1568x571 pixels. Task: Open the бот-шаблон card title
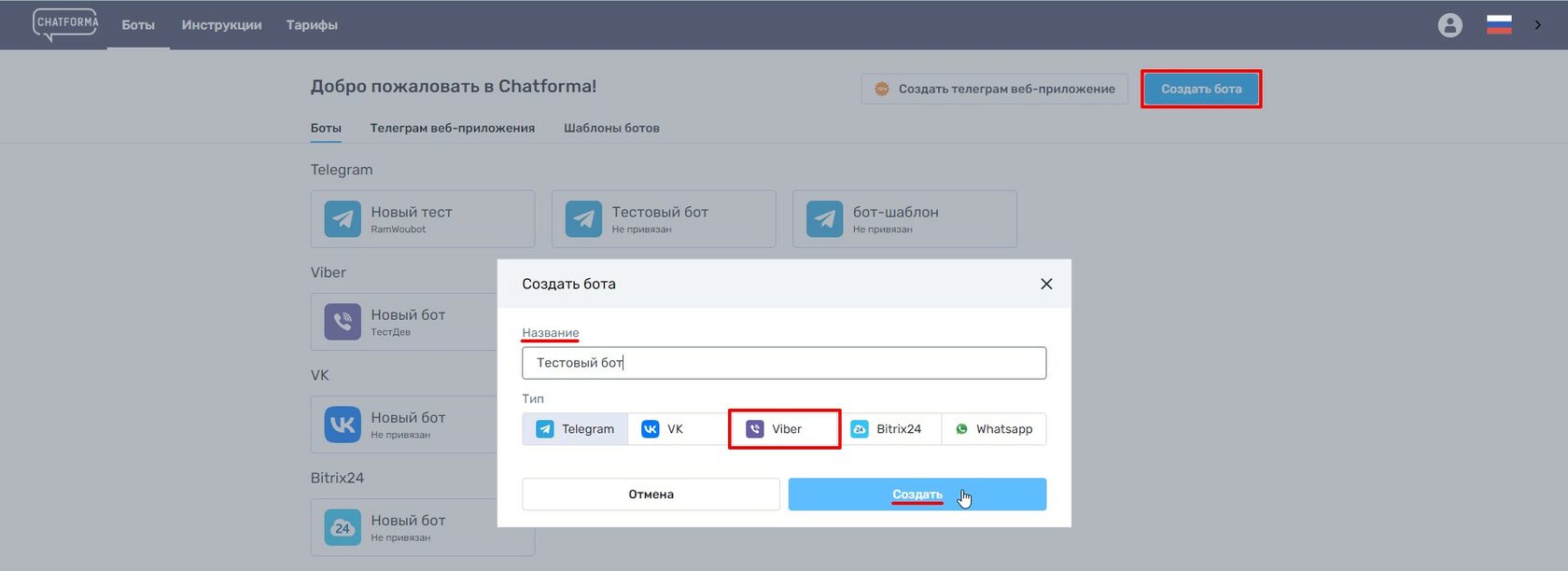(x=896, y=212)
